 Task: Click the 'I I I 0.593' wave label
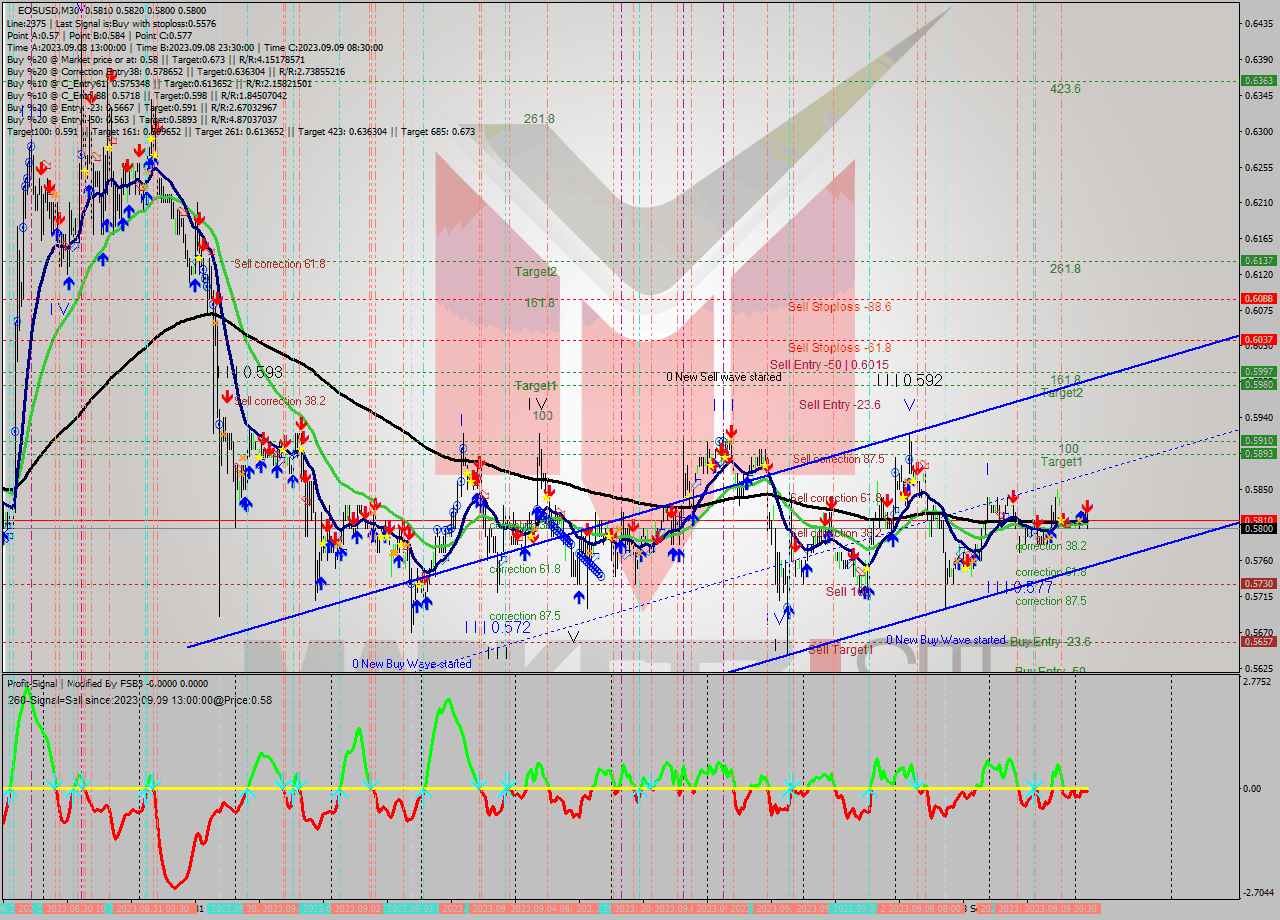pos(250,372)
